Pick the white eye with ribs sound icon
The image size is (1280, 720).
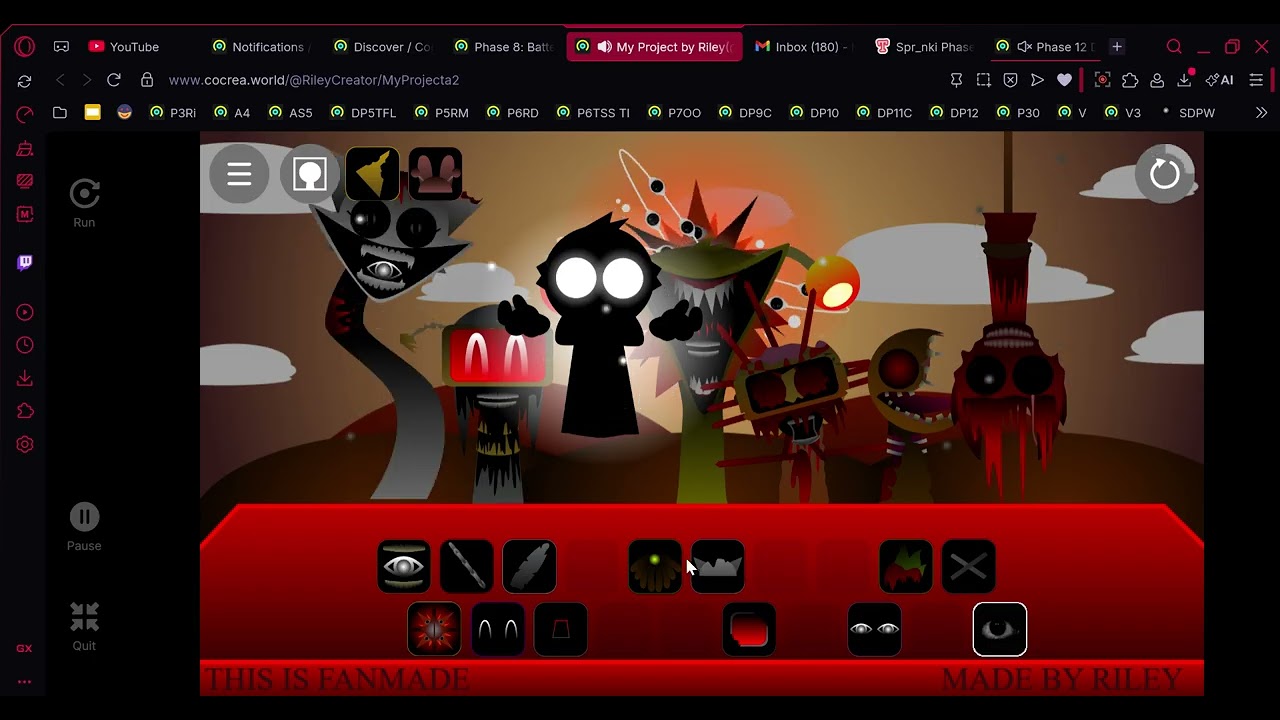click(404, 567)
